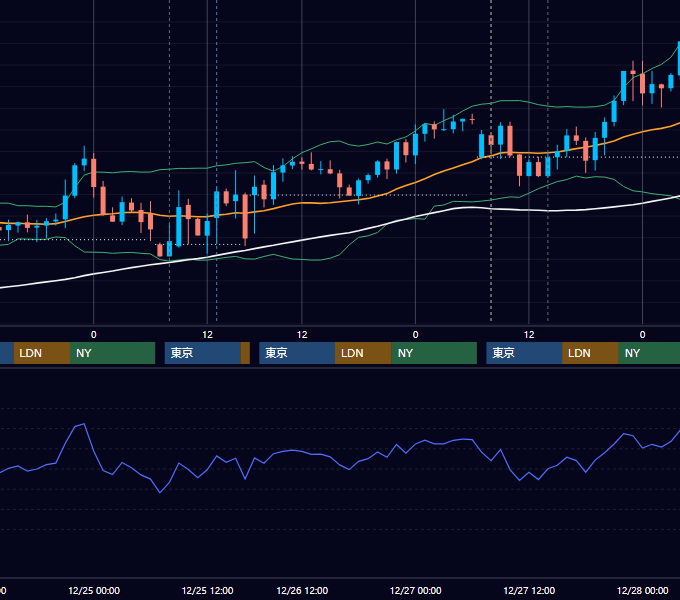
Task: Select the 東京 session block above 12/25 12:00
Action: [x=203, y=353]
